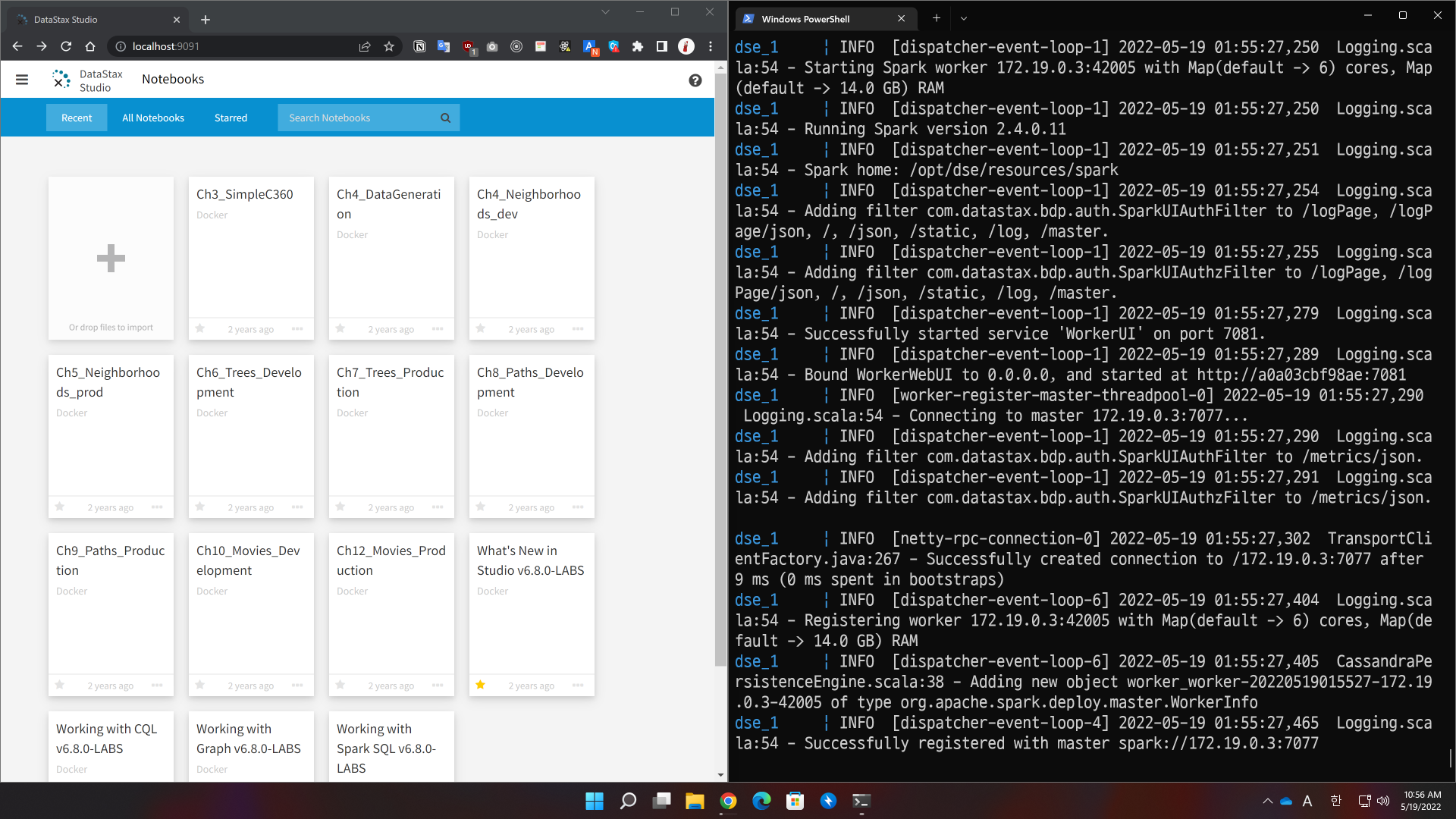This screenshot has height=819, width=1456.
Task: Select the DataStax Studio browser tab
Action: [x=99, y=20]
